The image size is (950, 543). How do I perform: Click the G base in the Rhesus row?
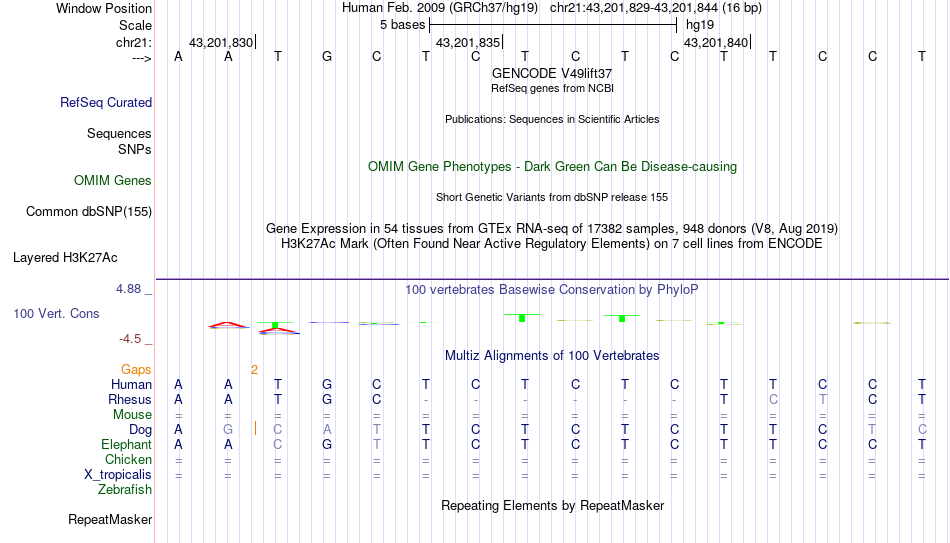(327, 399)
